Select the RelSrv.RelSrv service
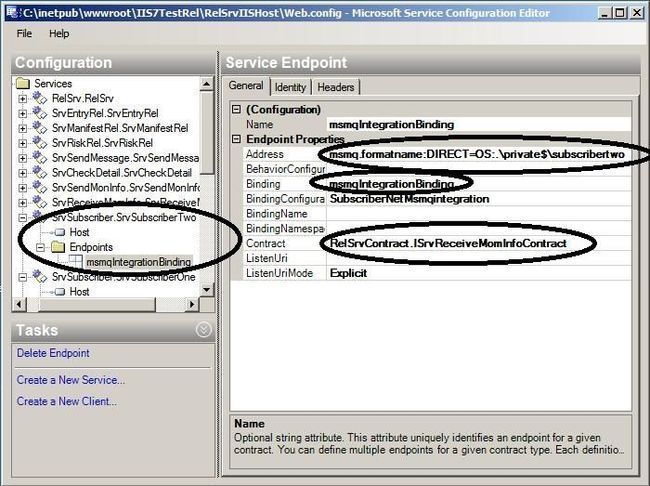The width and height of the screenshot is (650, 486). pyautogui.click(x=82, y=98)
